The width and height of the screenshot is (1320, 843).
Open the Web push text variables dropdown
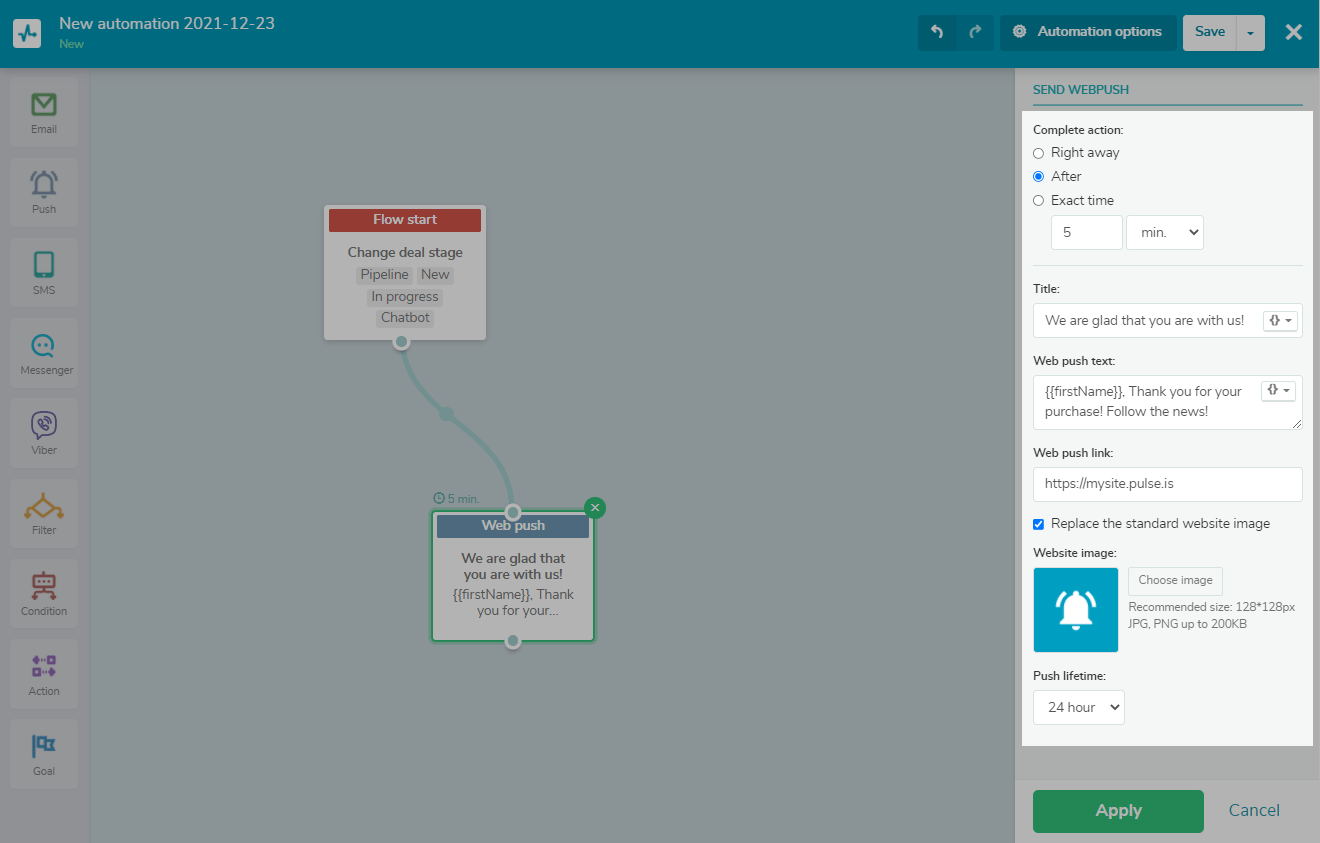[x=1280, y=390]
